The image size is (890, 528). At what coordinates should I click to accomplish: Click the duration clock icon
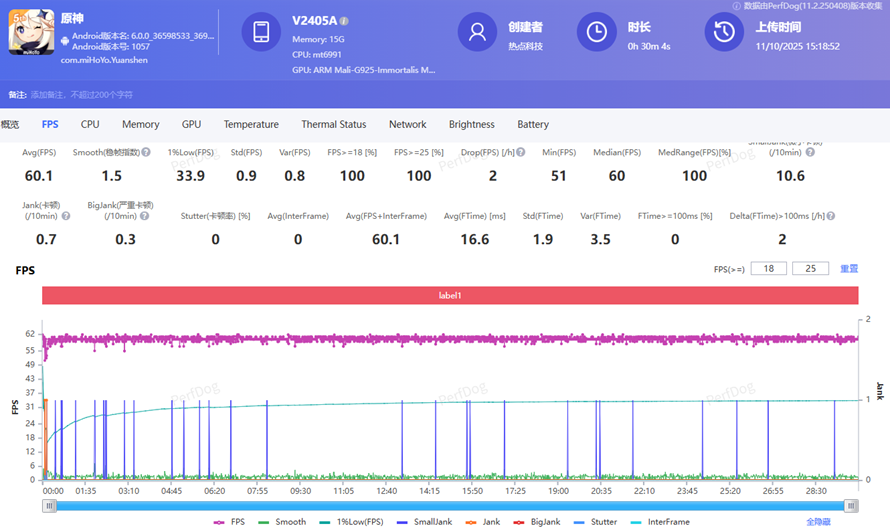[x=597, y=32]
